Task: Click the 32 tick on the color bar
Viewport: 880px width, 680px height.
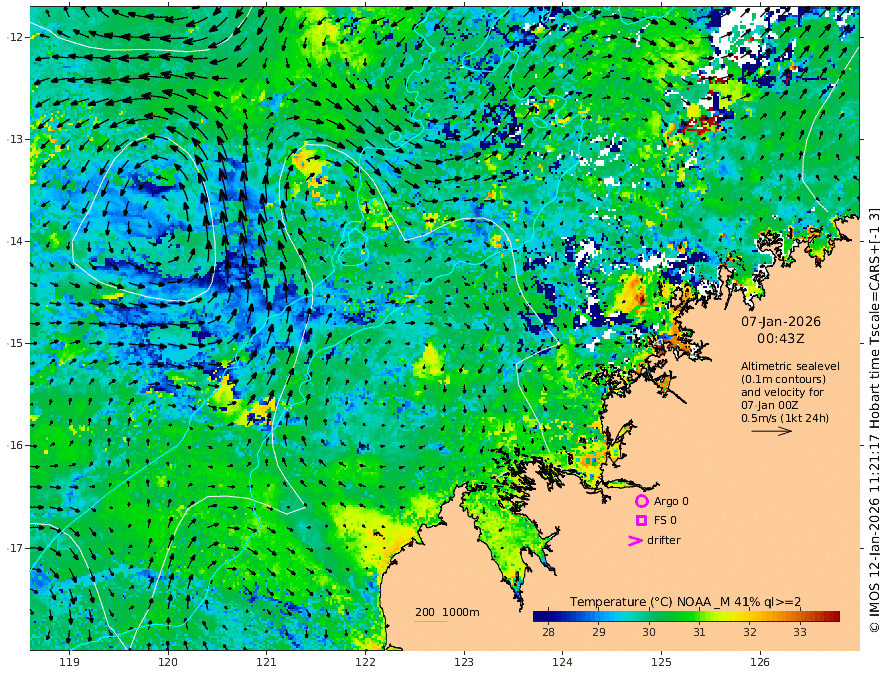Action: [x=750, y=632]
